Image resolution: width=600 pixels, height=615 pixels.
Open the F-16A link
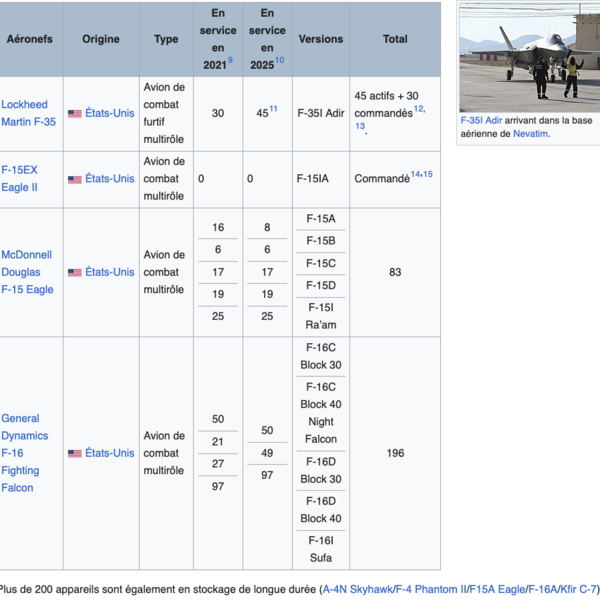[543, 590]
